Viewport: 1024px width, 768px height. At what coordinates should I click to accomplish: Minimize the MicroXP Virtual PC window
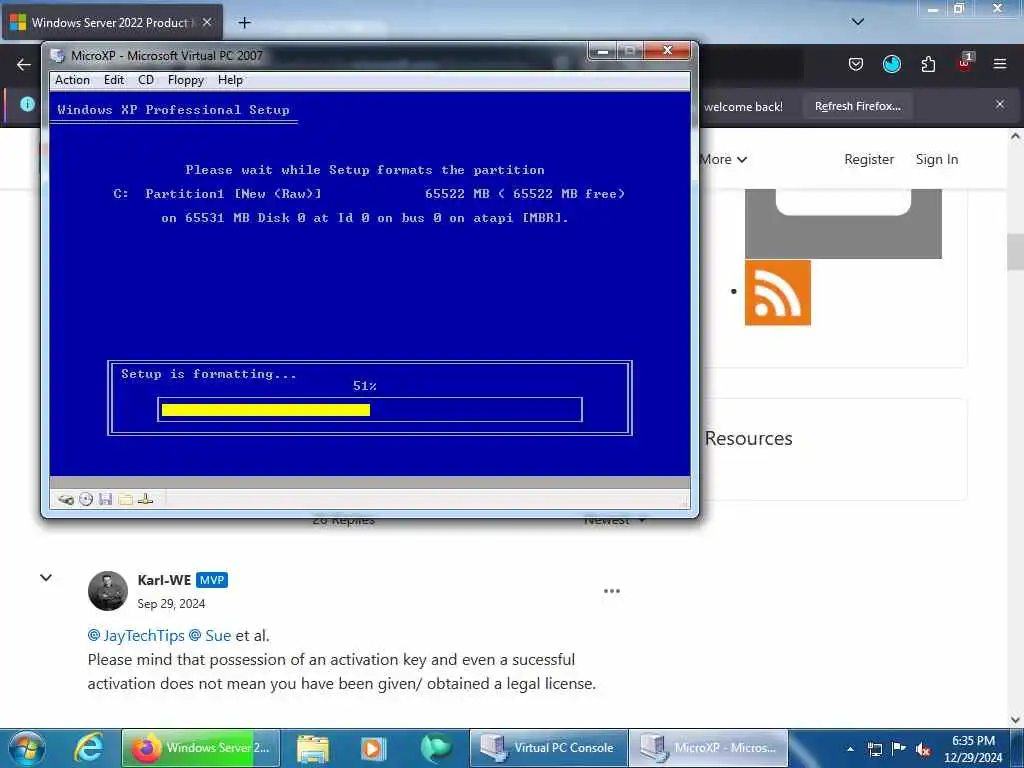[x=601, y=51]
